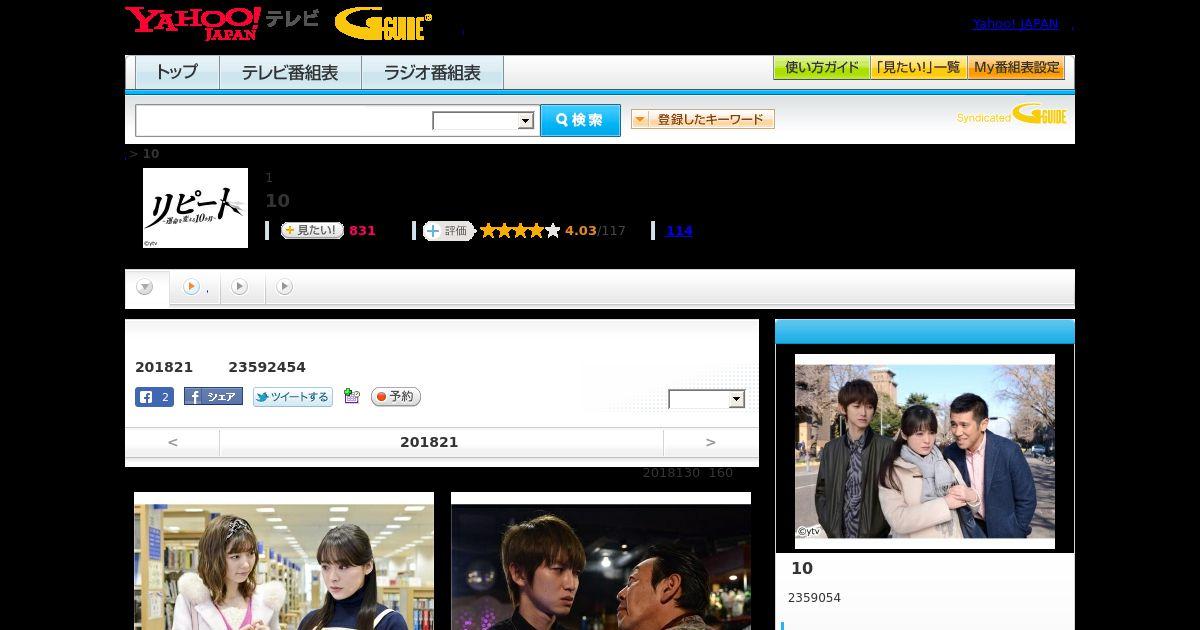The image size is (1200, 630).
Task: Switch to the トップ tab
Action: [177, 72]
